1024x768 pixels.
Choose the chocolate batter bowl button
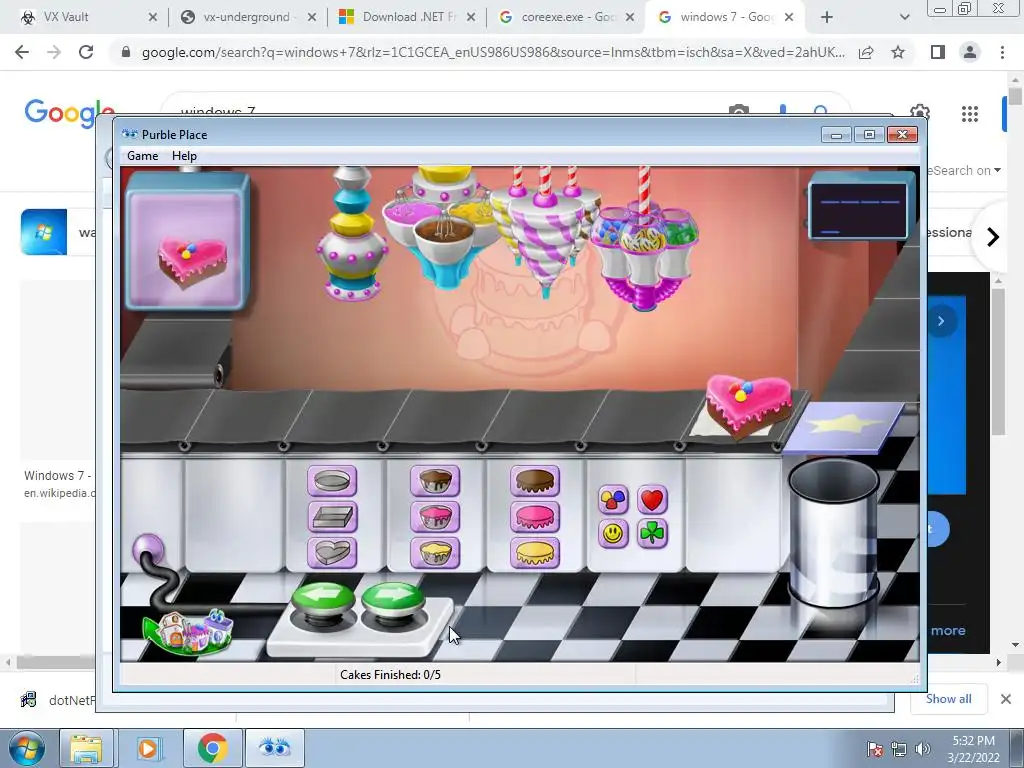435,481
